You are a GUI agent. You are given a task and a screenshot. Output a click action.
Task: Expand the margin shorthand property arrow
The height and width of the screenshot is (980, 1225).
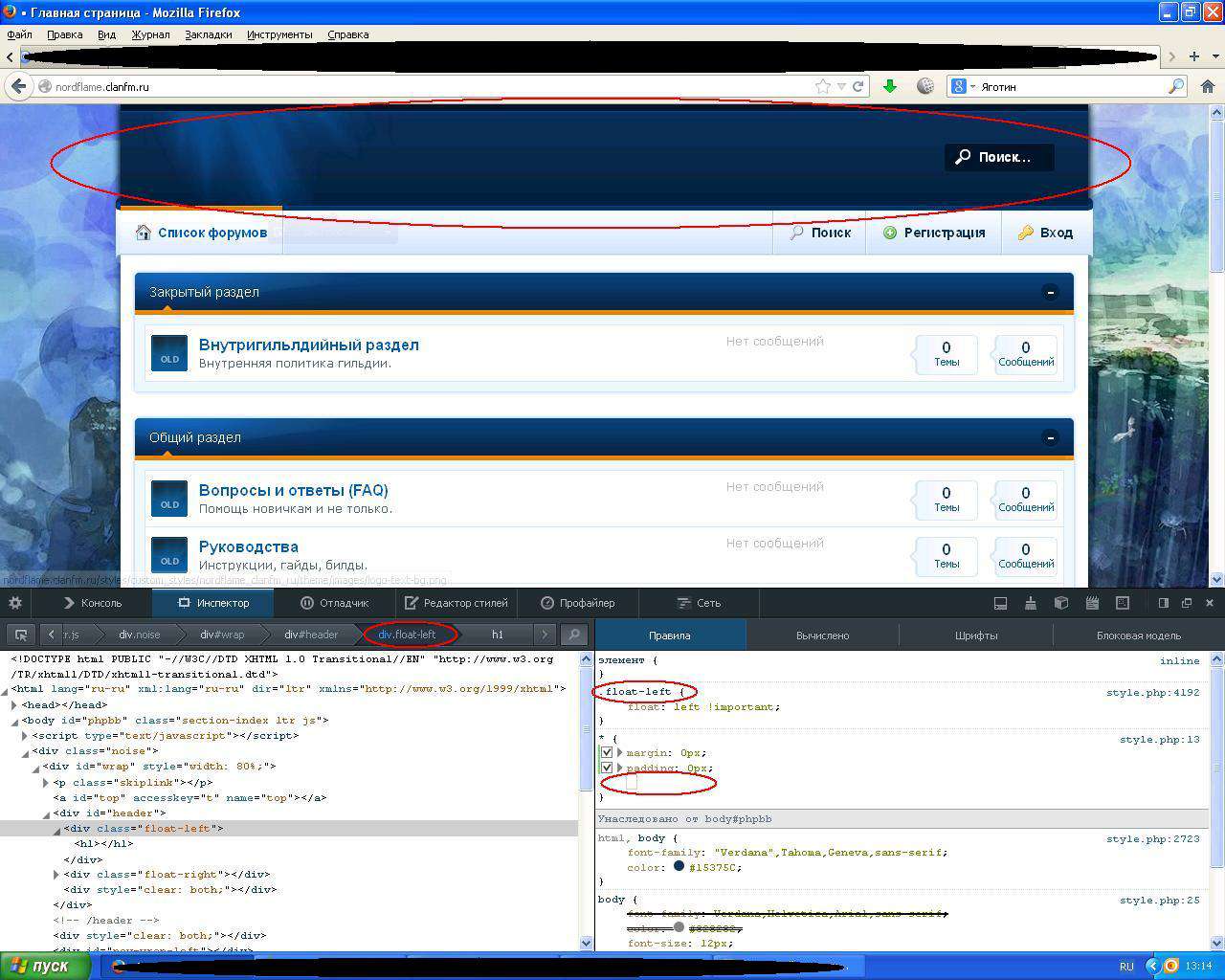(620, 752)
